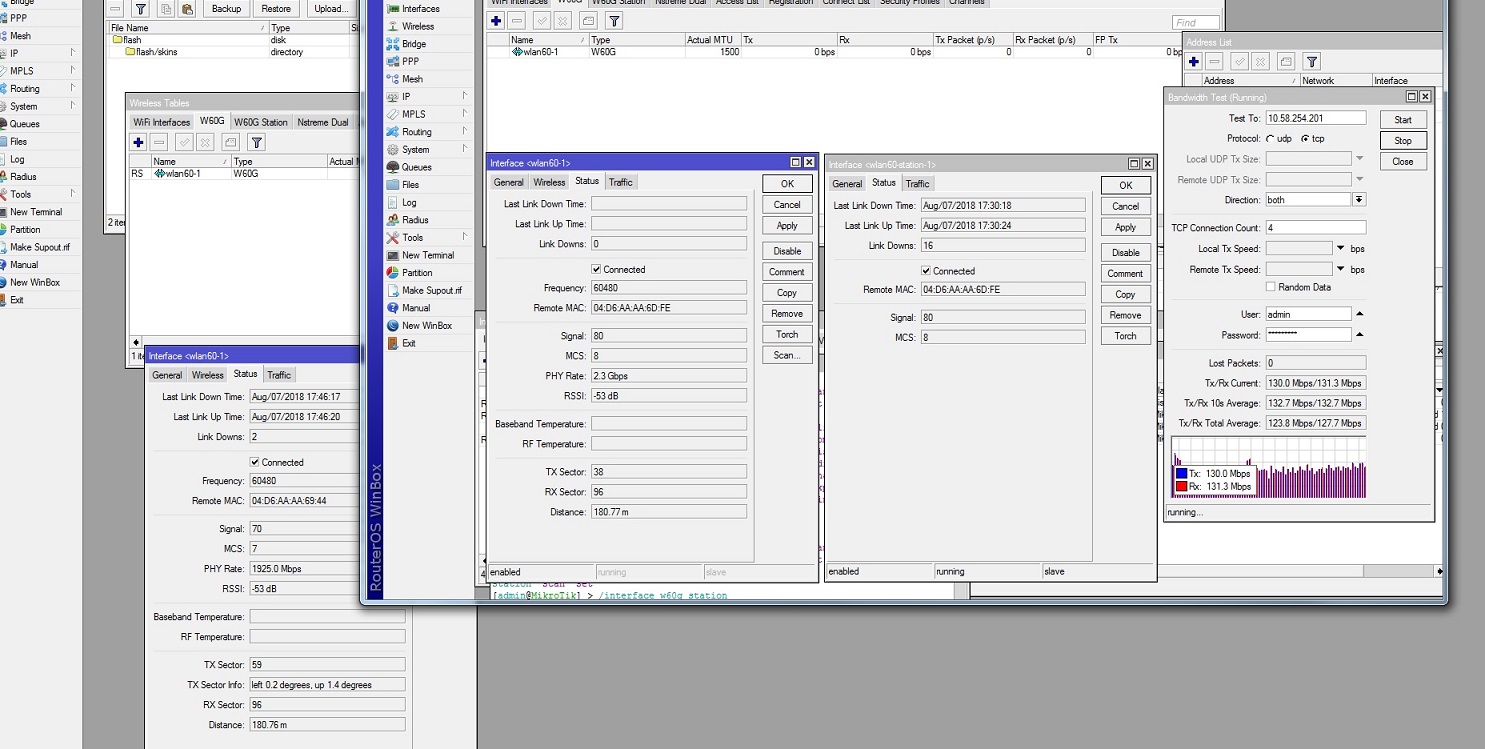Open Queues in the front WinBox menu

[x=417, y=167]
